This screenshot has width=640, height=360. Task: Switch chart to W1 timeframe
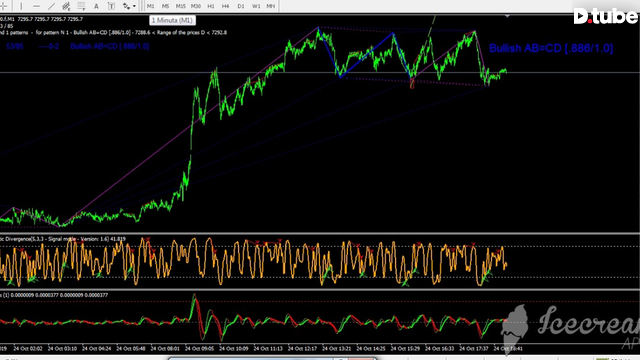pyautogui.click(x=256, y=6)
